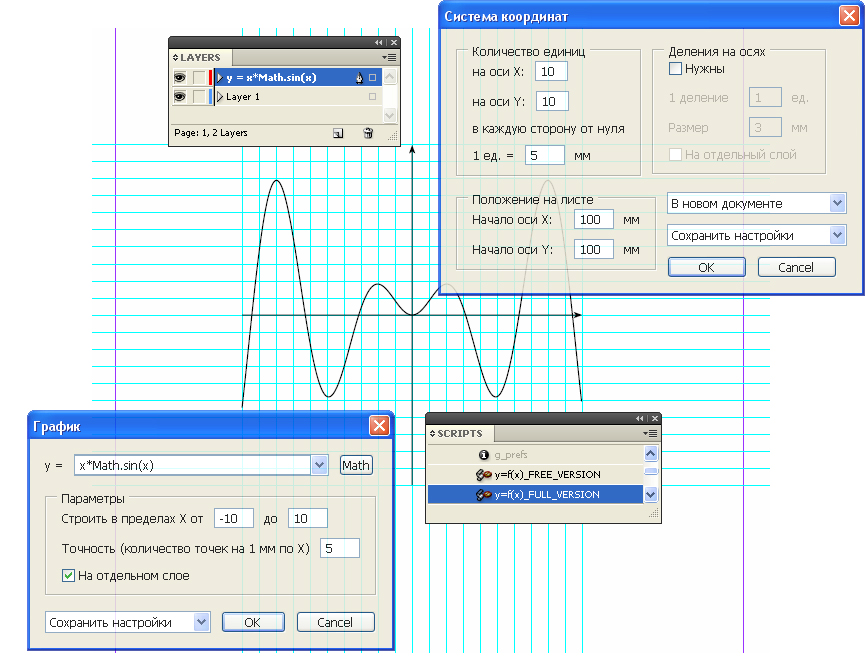Screen dimensions: 865x659
Task: Click Layers panel scrollbar down arrow
Action: [389, 115]
